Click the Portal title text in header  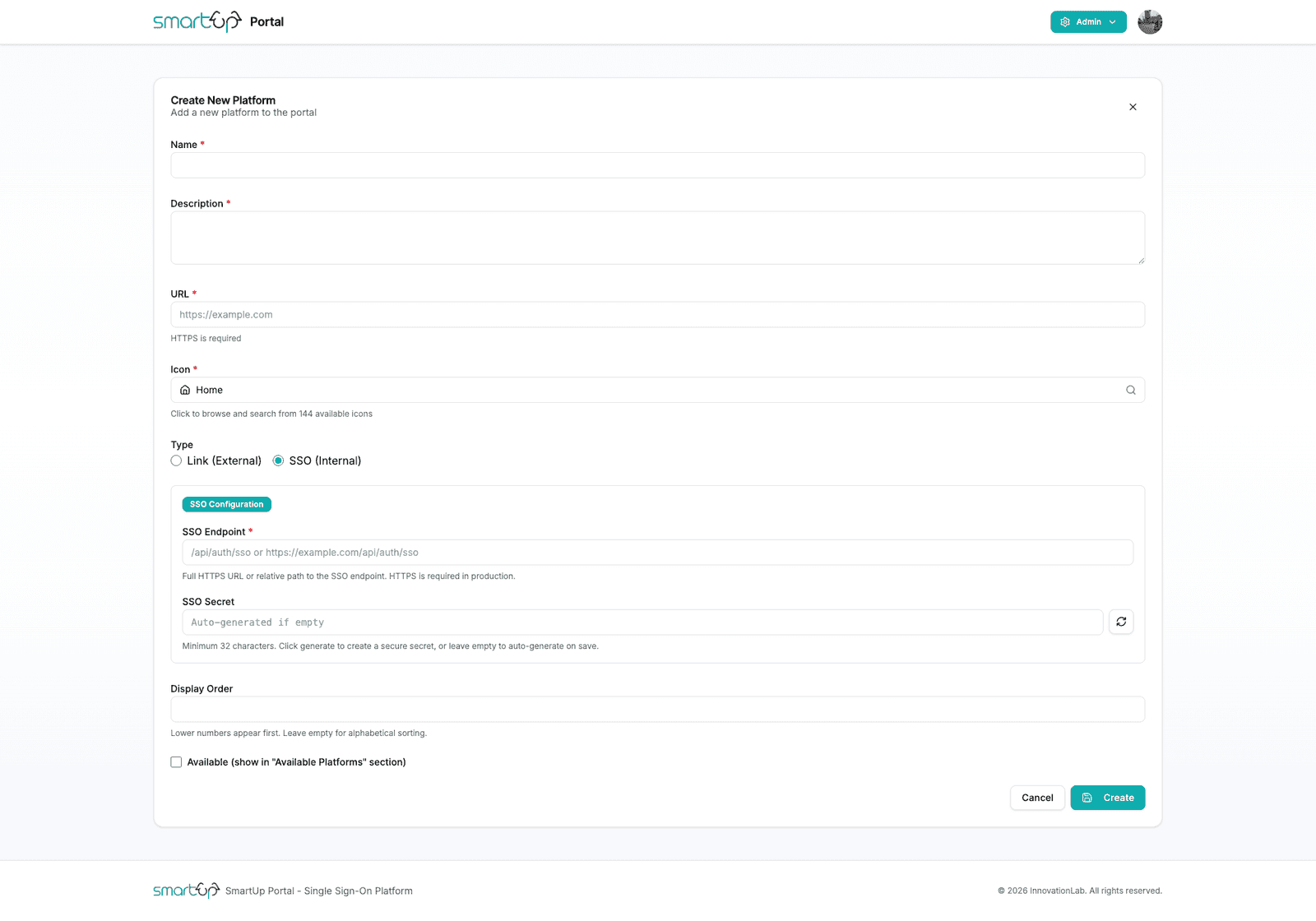pyautogui.click(x=266, y=22)
